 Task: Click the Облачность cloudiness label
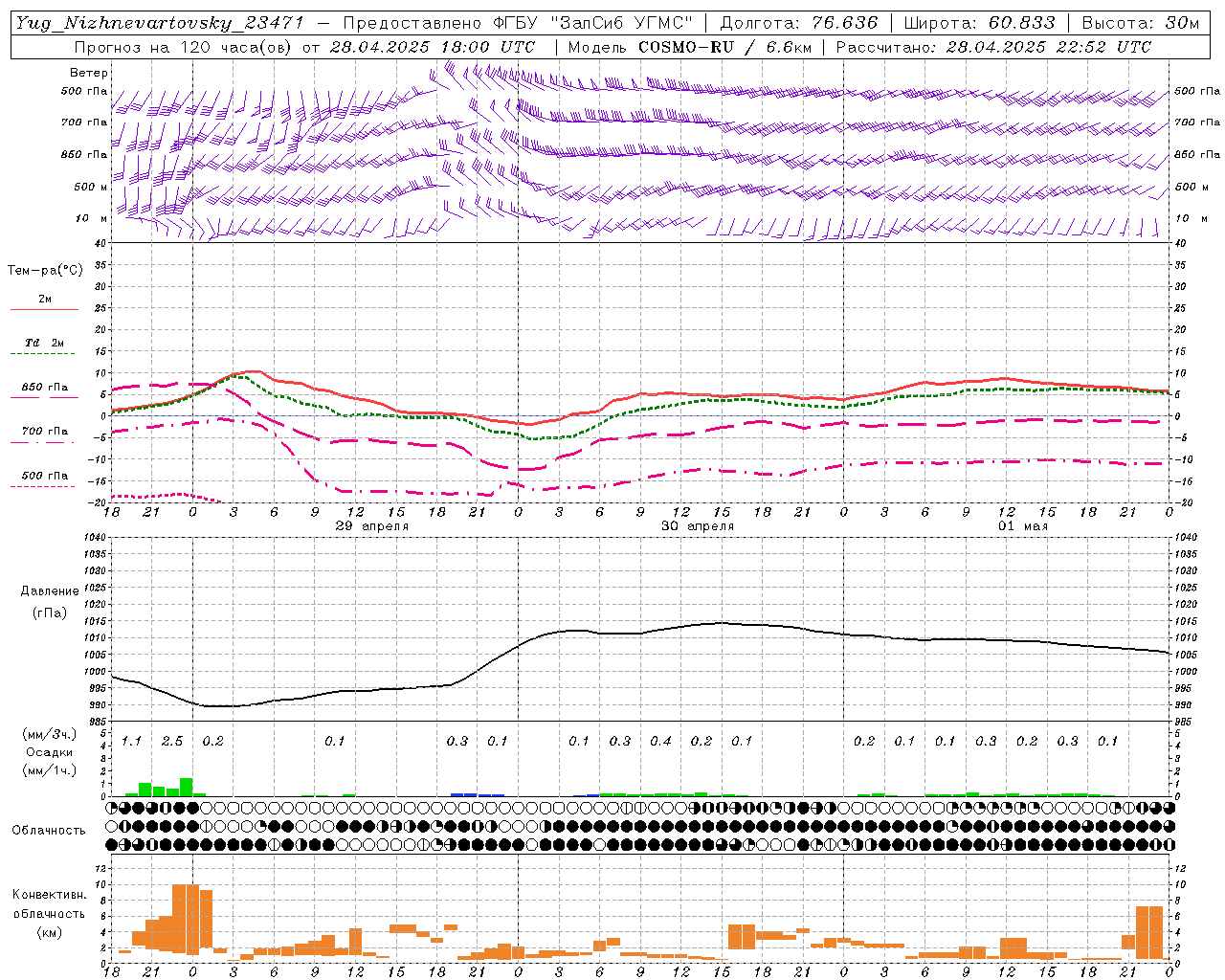[49, 831]
